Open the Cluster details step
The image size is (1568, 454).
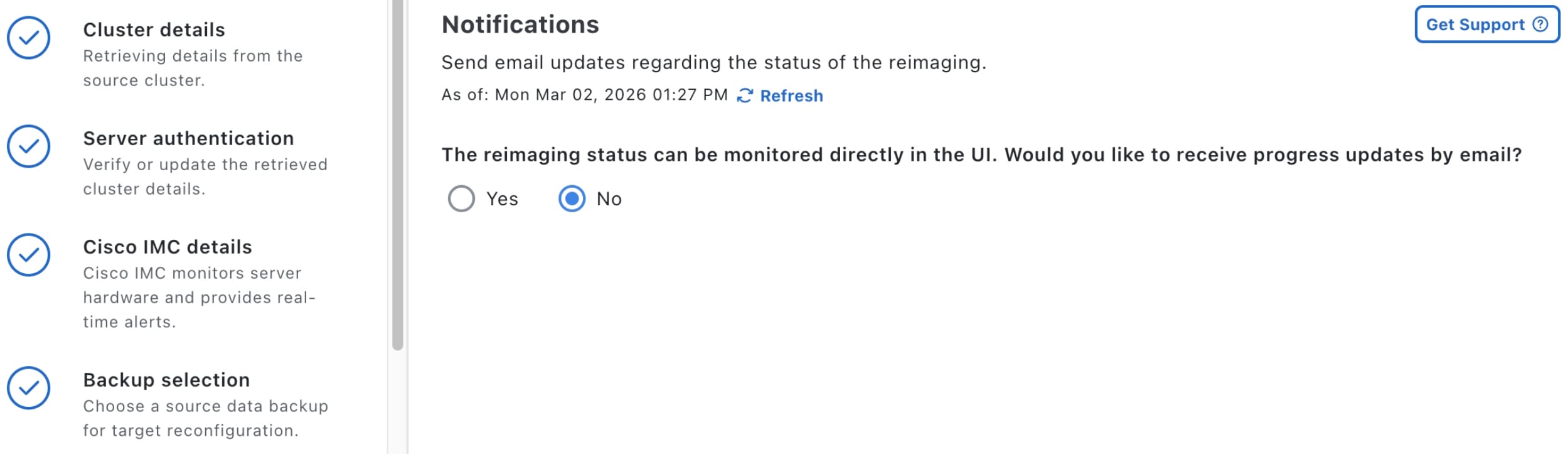154,30
